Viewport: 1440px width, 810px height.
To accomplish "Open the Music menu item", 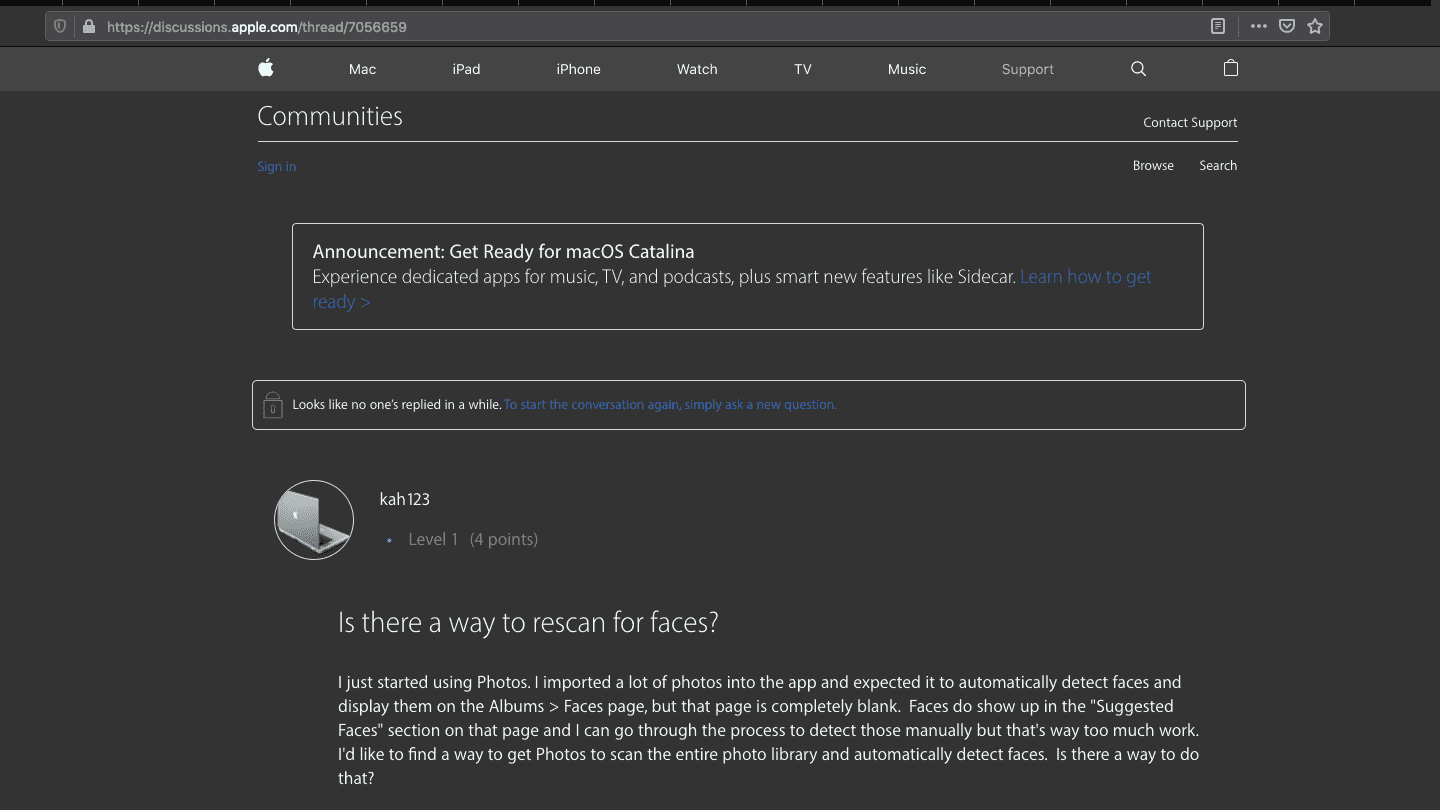I will tap(907, 69).
